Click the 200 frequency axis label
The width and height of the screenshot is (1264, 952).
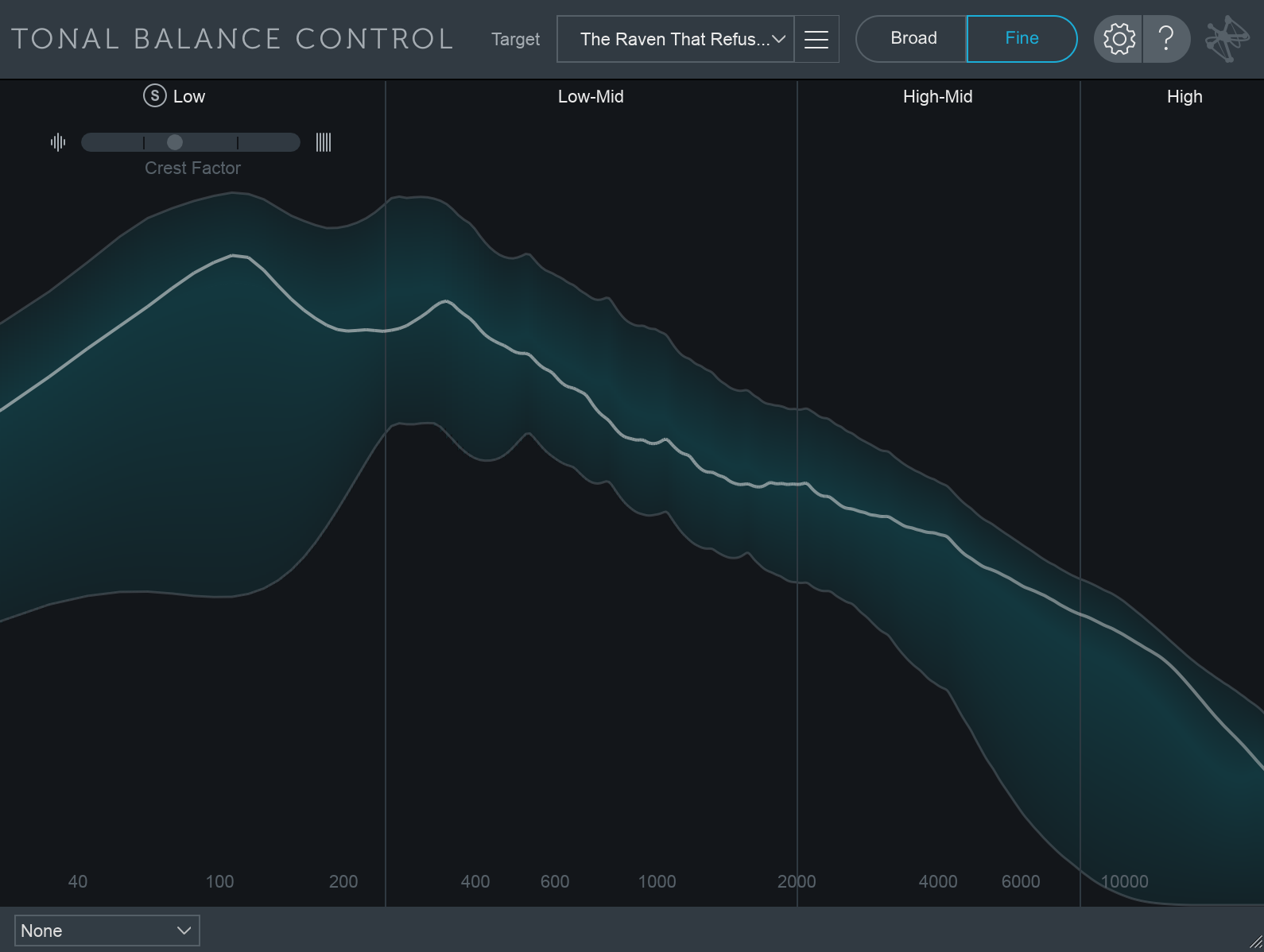(343, 881)
